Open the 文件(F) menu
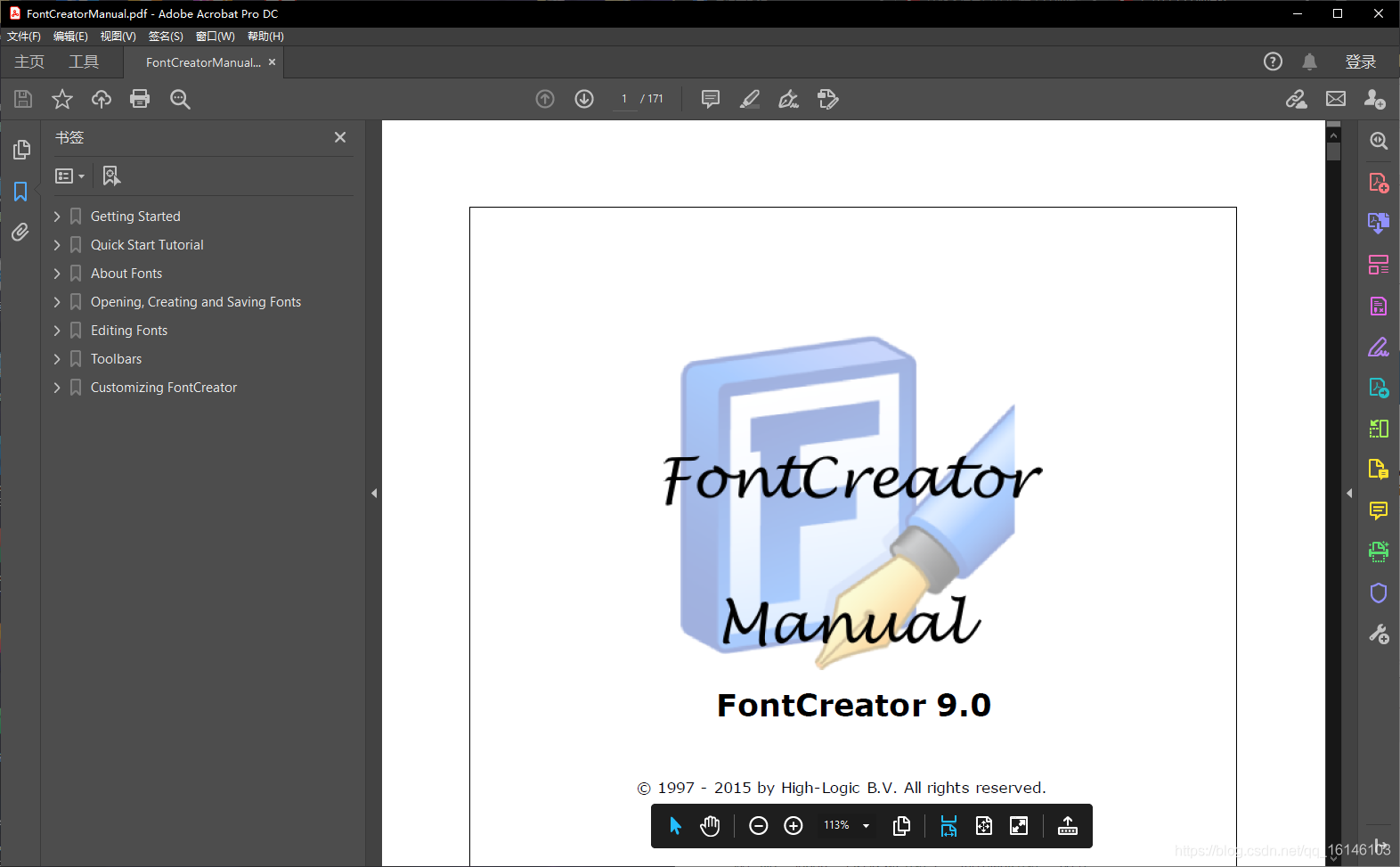 point(24,37)
